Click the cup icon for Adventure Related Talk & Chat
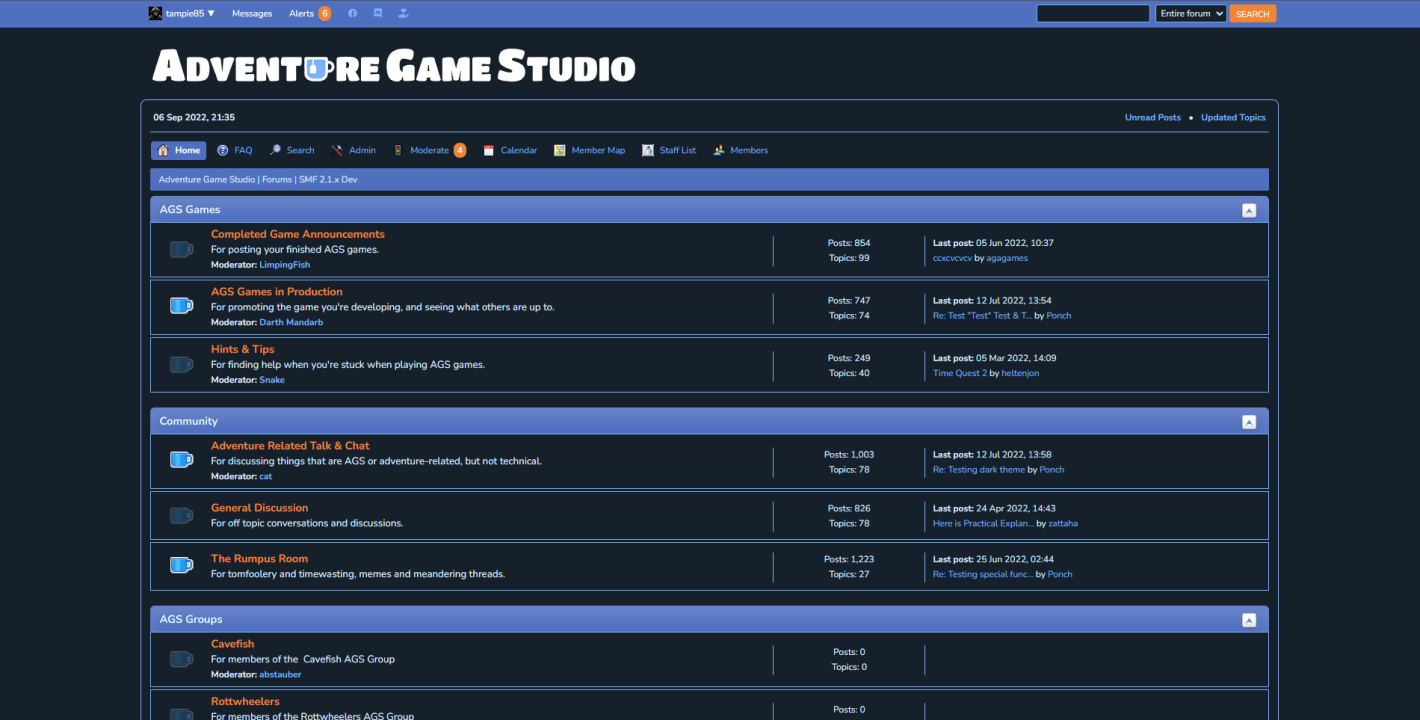The image size is (1420, 720). point(181,460)
